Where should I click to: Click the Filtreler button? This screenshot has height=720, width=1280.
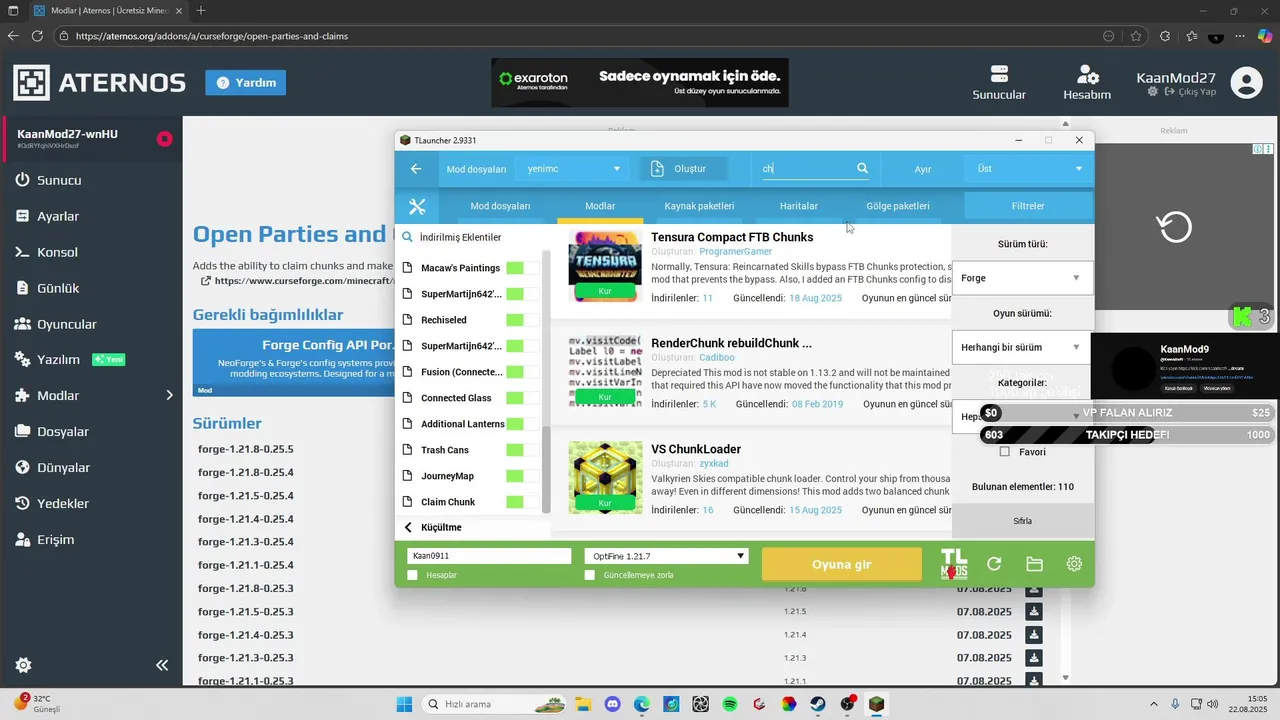click(1028, 206)
